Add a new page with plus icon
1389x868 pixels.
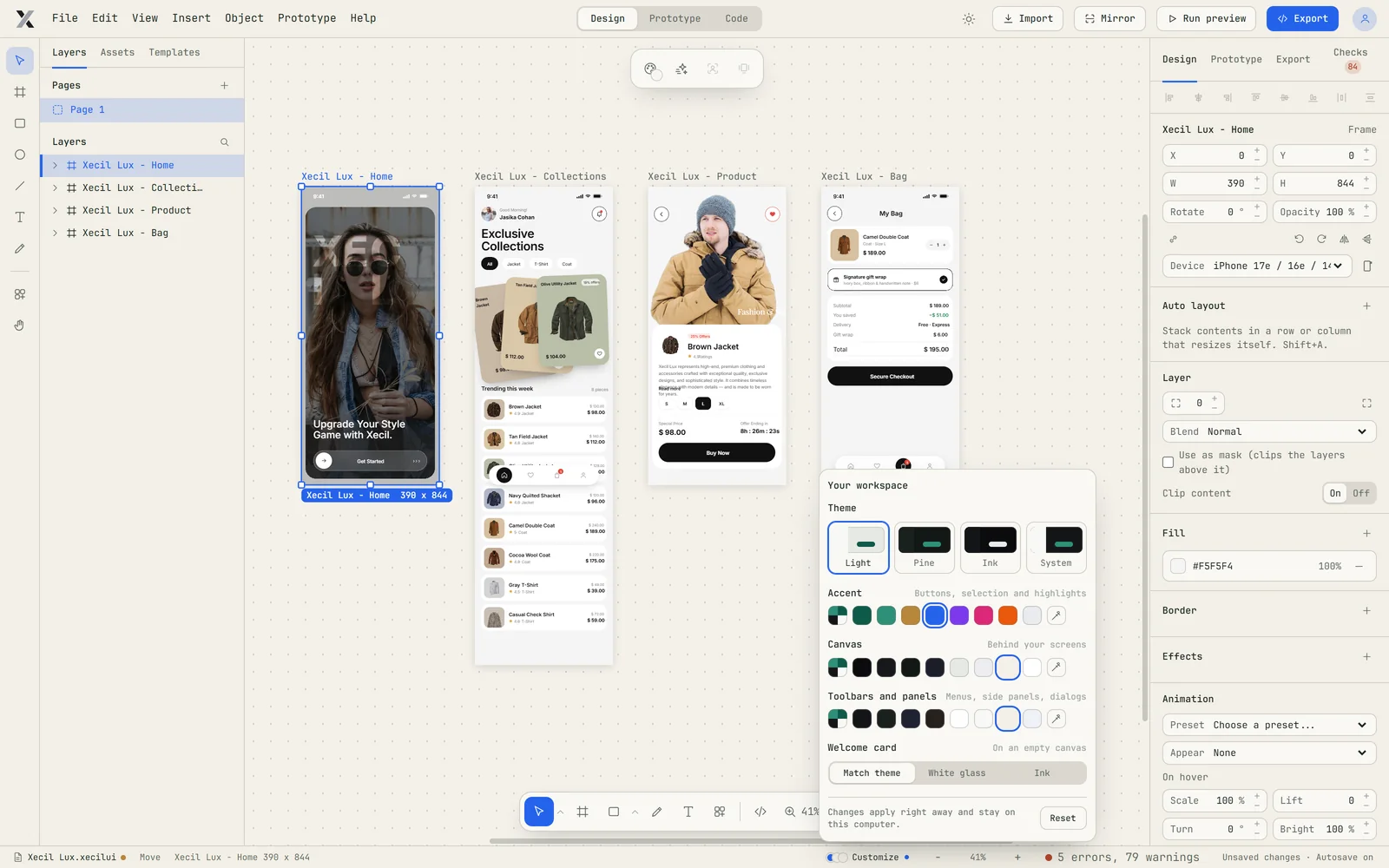coord(224,85)
